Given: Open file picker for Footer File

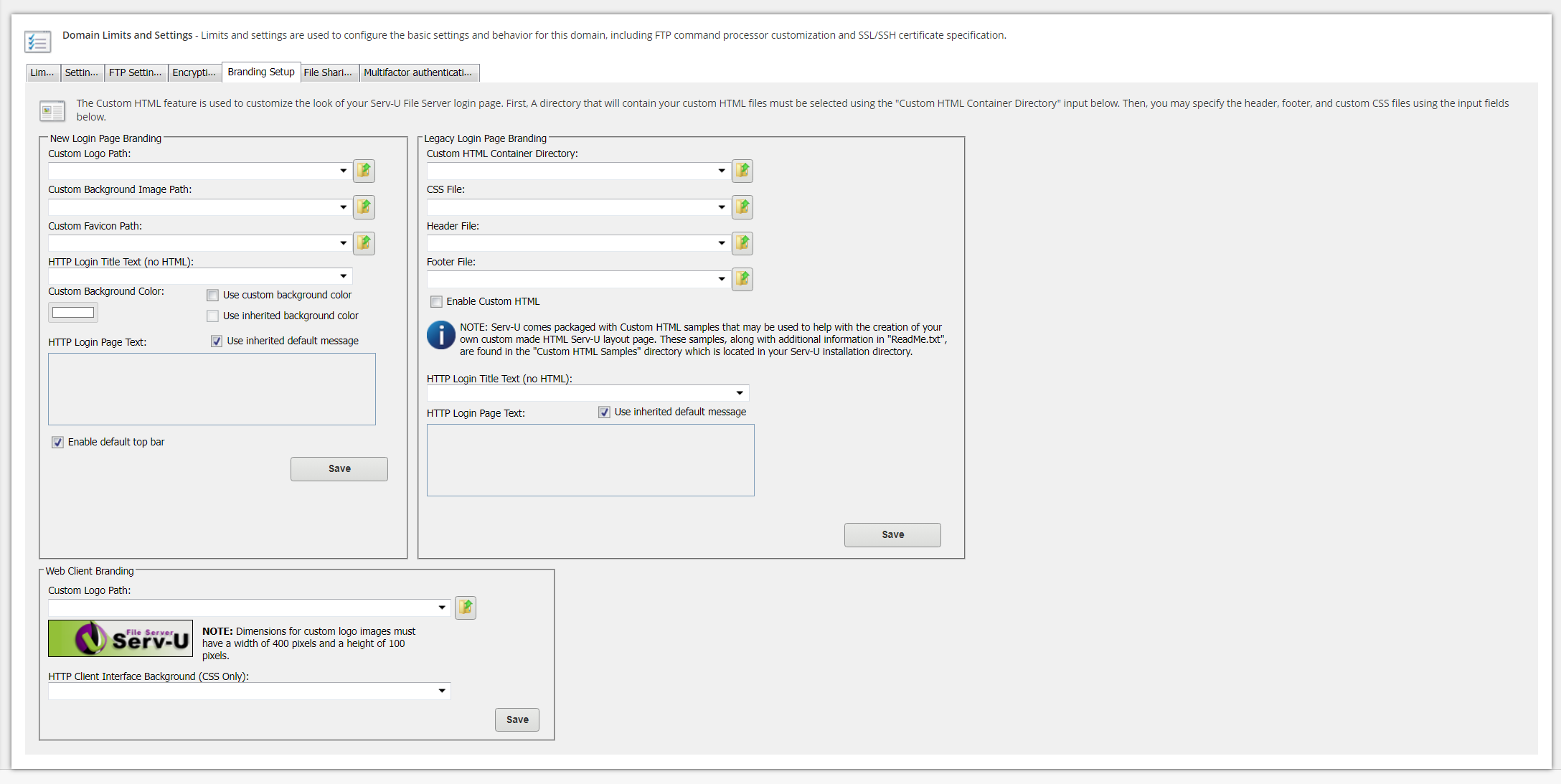Looking at the screenshot, I should pyautogui.click(x=742, y=279).
